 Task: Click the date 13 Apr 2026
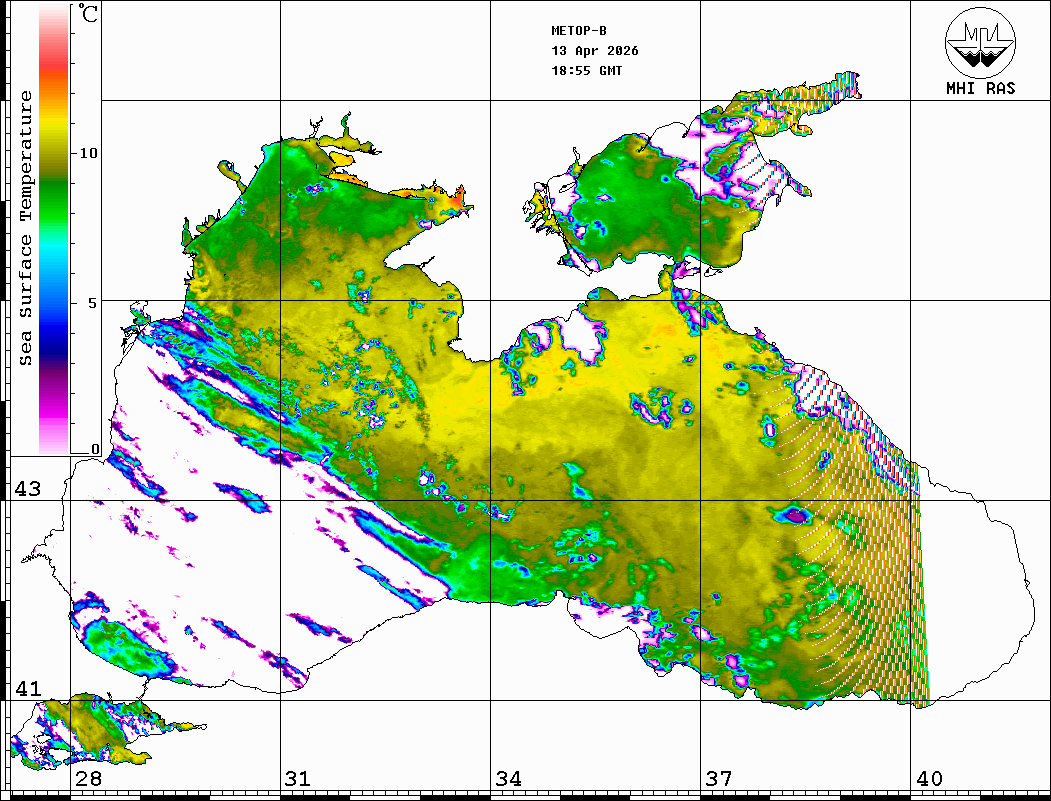click(595, 51)
